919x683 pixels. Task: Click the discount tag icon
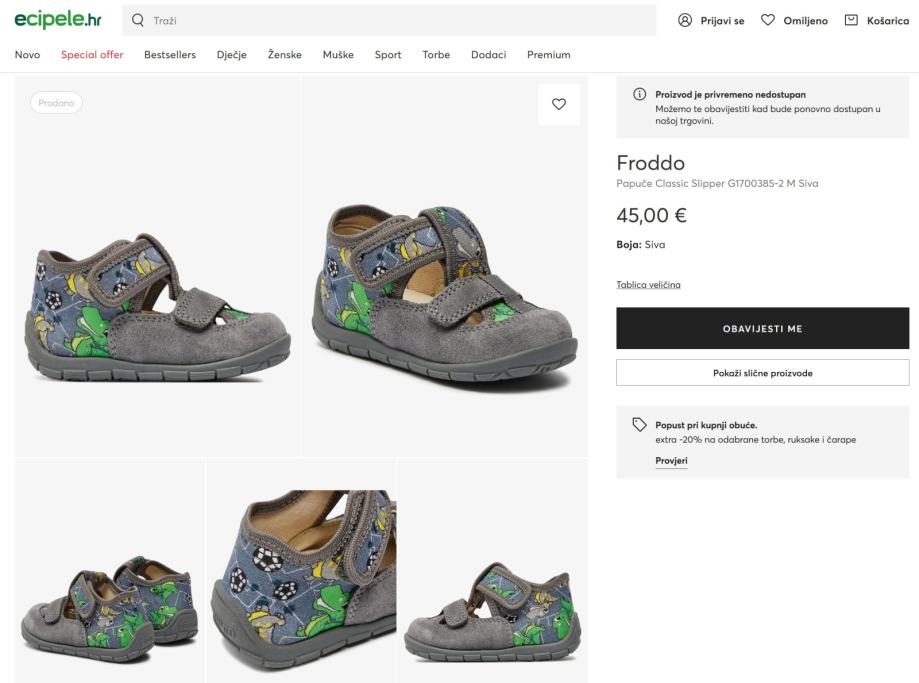click(640, 425)
